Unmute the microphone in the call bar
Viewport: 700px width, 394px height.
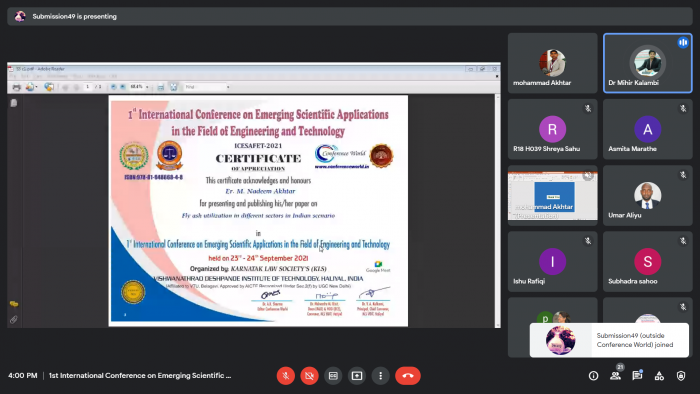click(x=286, y=376)
